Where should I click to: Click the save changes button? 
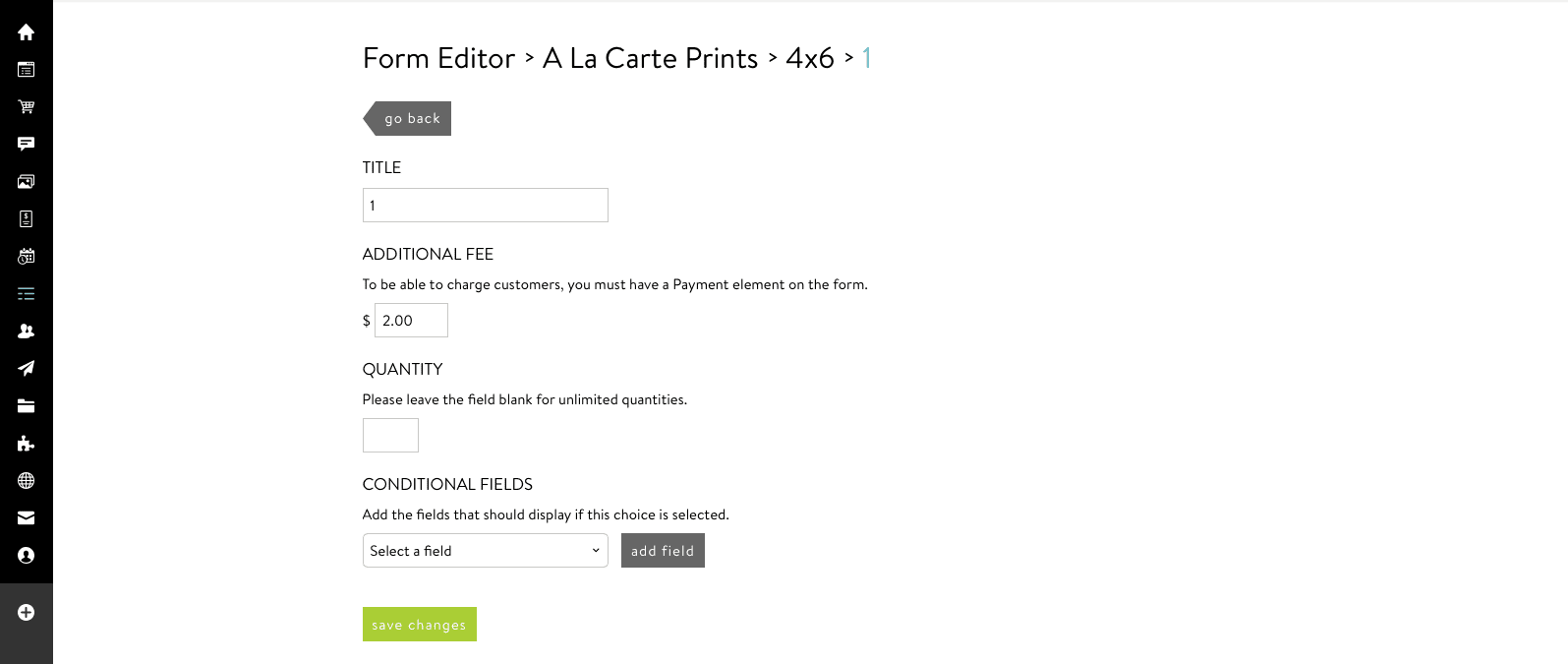click(419, 624)
